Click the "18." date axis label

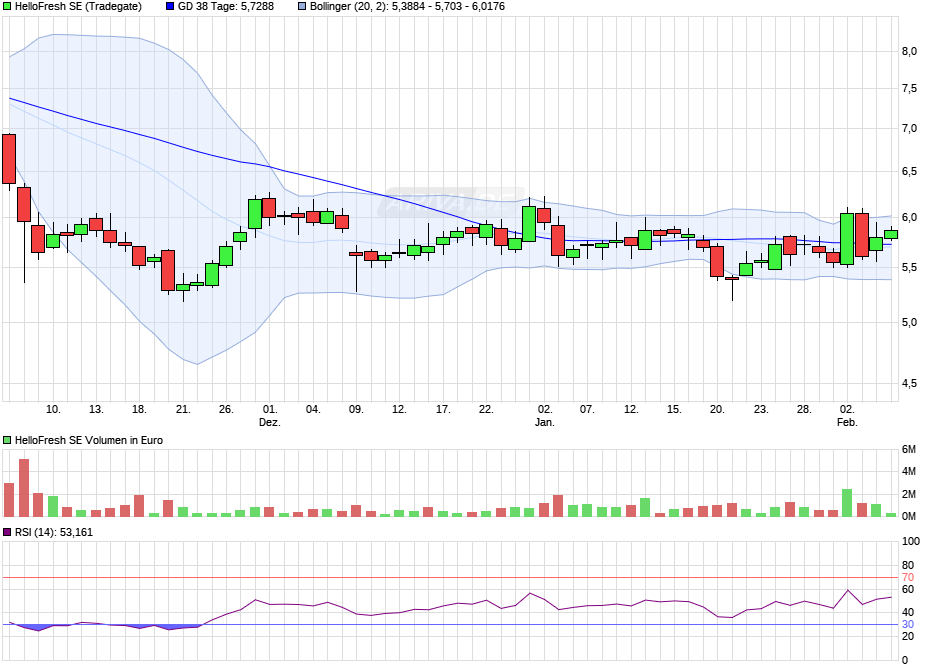(x=139, y=409)
